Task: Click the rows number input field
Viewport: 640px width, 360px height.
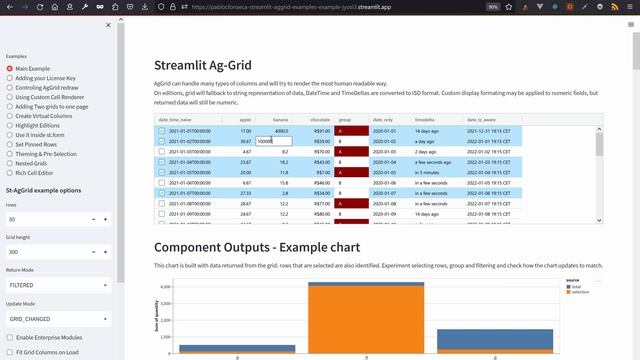Action: (x=47, y=219)
